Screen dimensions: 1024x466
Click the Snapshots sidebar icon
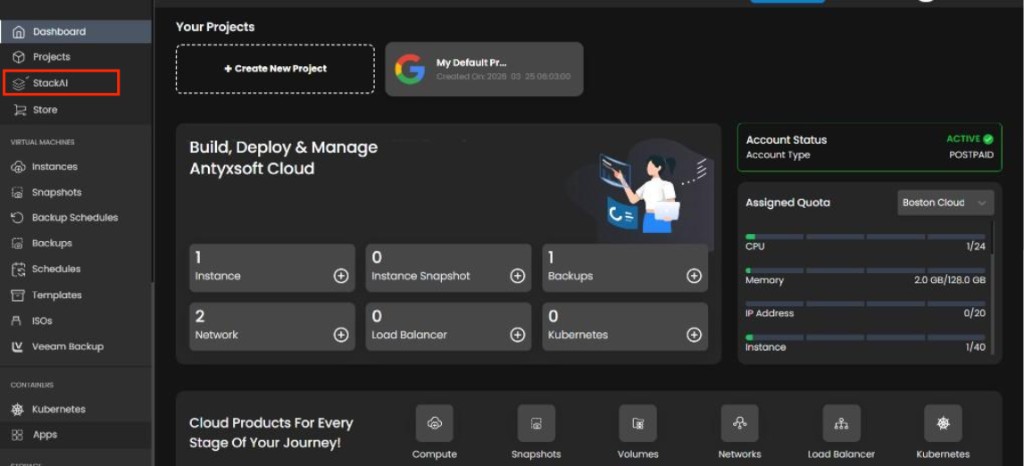[x=18, y=193]
